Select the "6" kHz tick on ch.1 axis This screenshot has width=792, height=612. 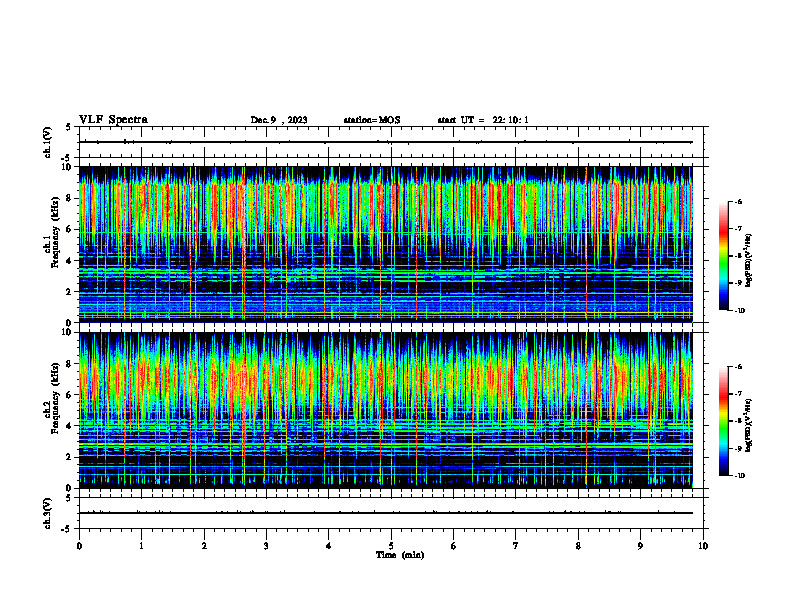[x=70, y=229]
